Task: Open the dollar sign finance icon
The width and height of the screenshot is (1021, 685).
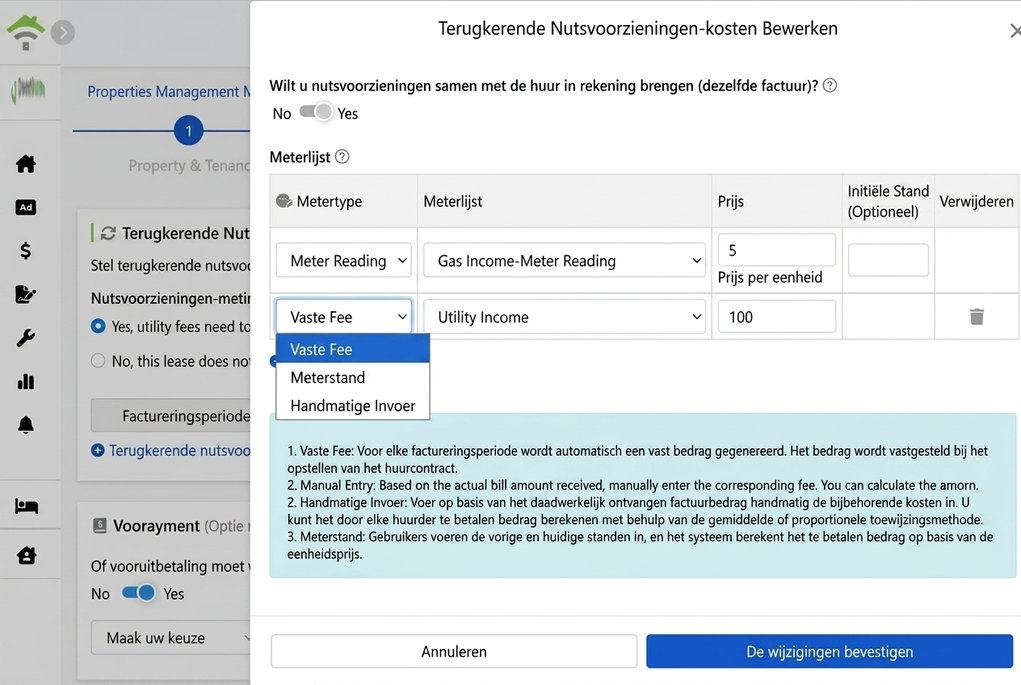Action: click(25, 251)
